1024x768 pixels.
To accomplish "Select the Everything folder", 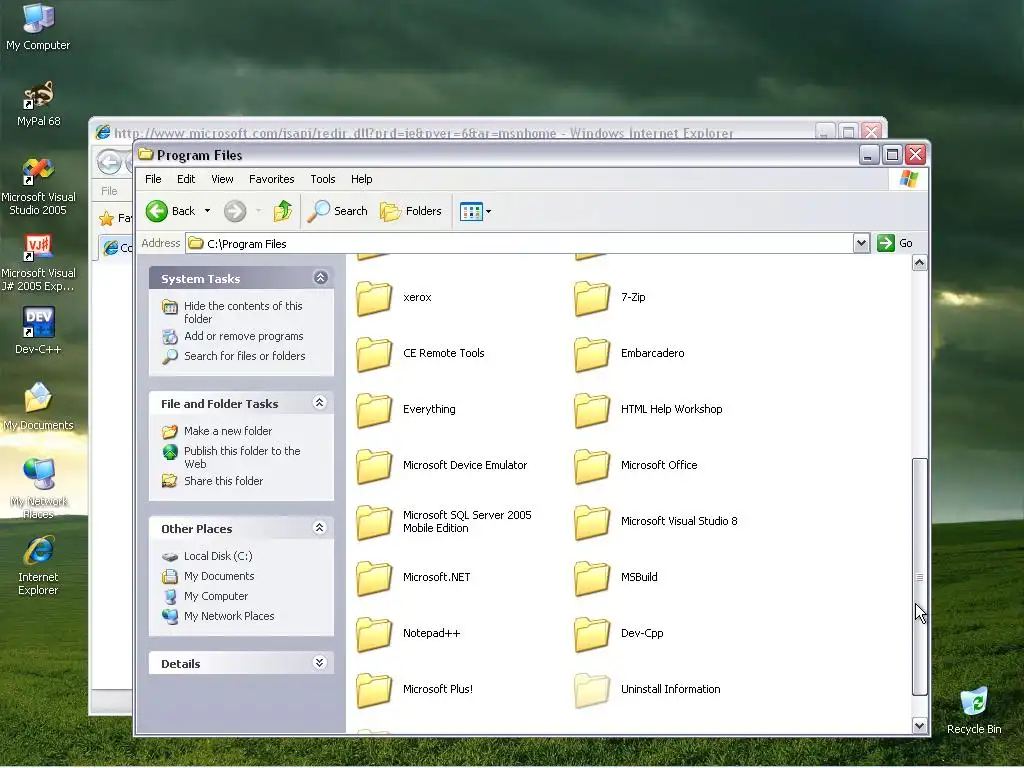I will coord(406,410).
